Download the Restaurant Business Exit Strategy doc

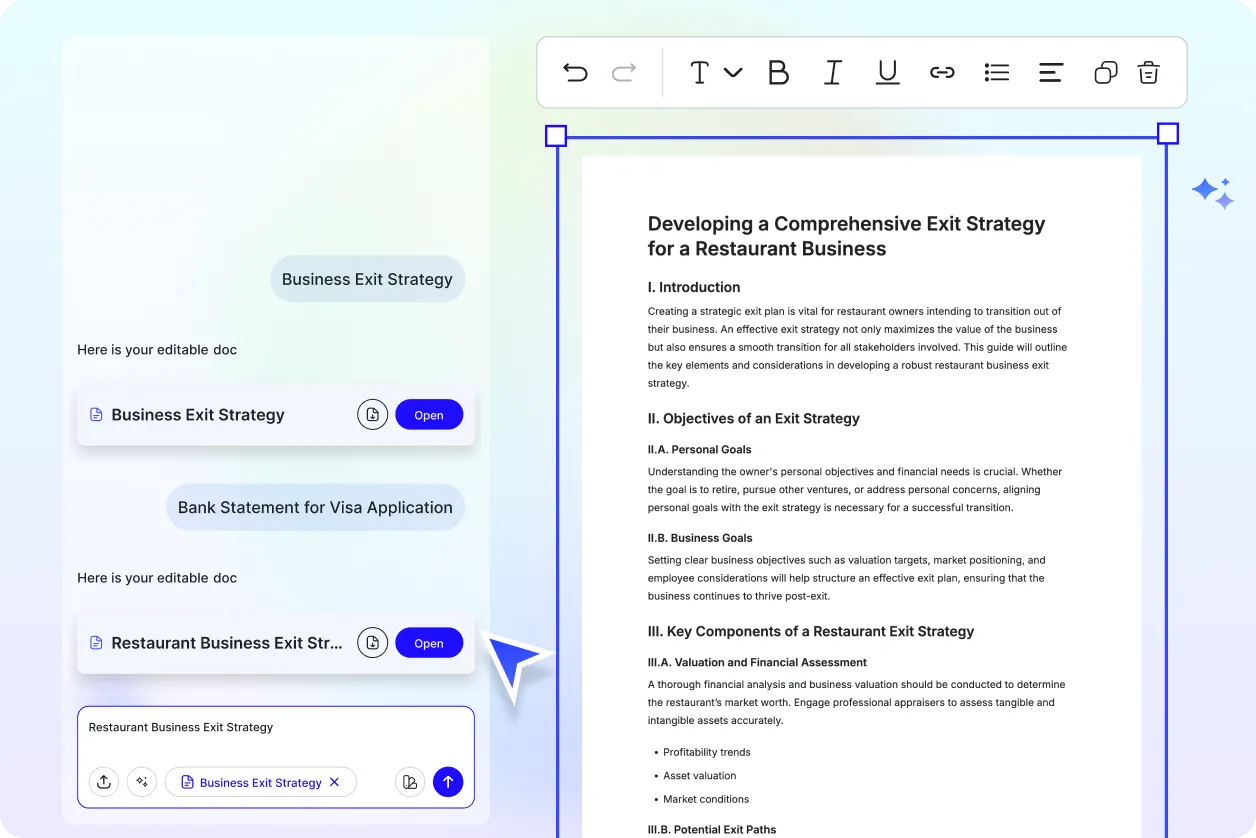click(x=372, y=643)
